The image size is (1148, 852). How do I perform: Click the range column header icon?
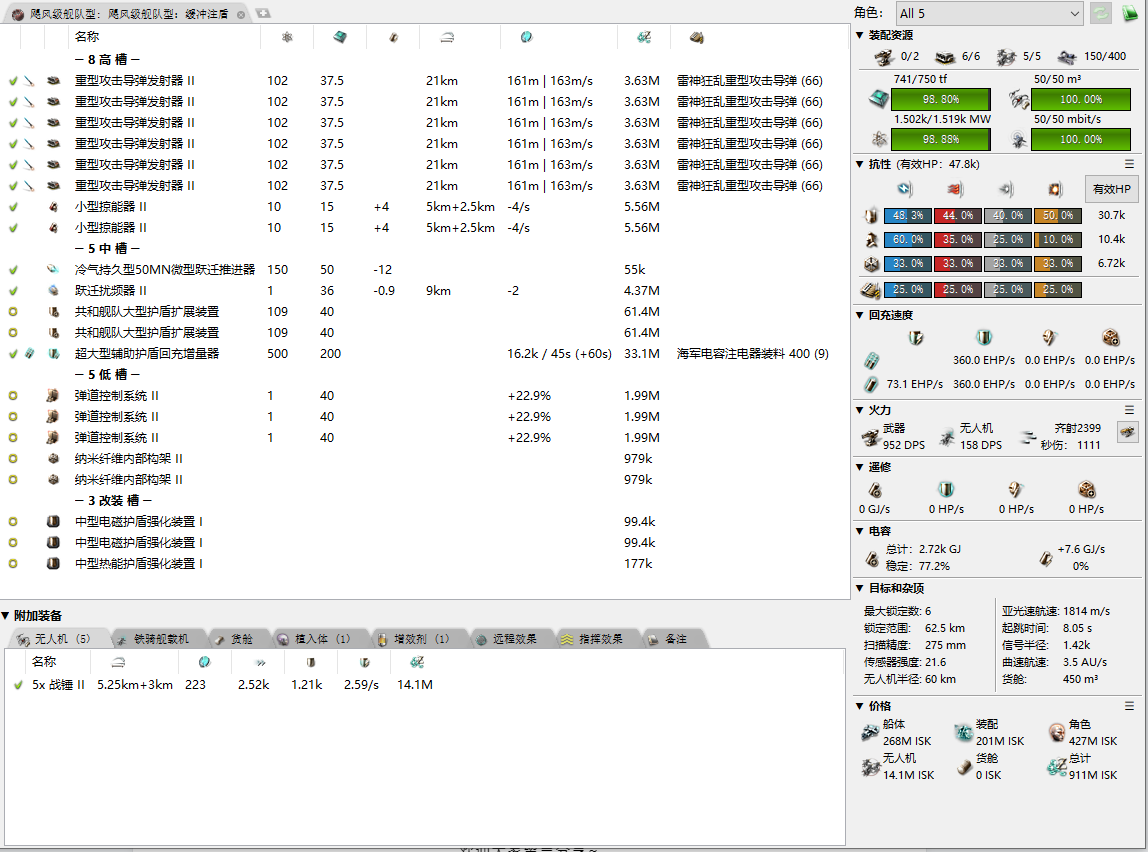pyautogui.click(x=448, y=37)
